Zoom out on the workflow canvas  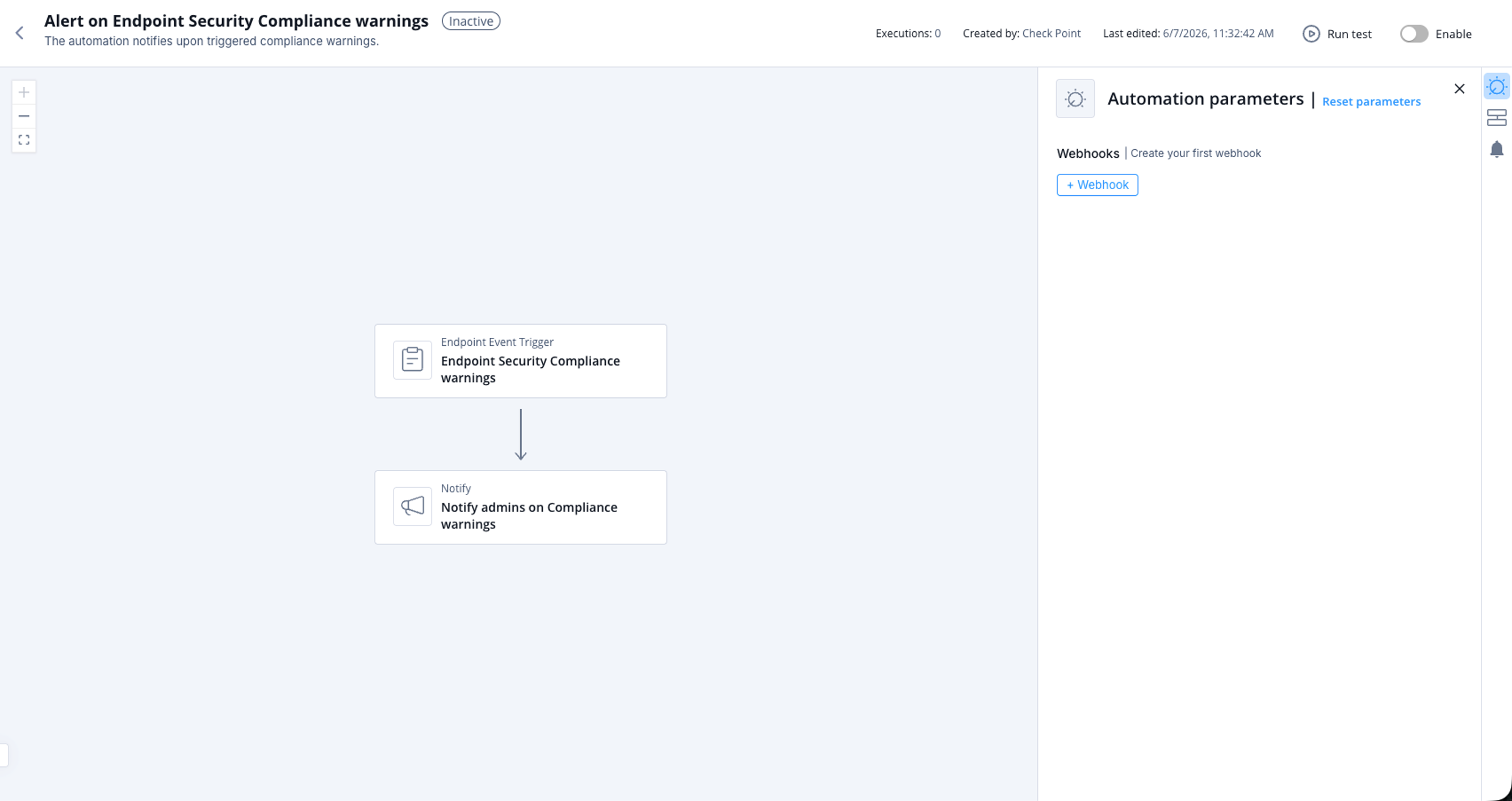(23, 116)
